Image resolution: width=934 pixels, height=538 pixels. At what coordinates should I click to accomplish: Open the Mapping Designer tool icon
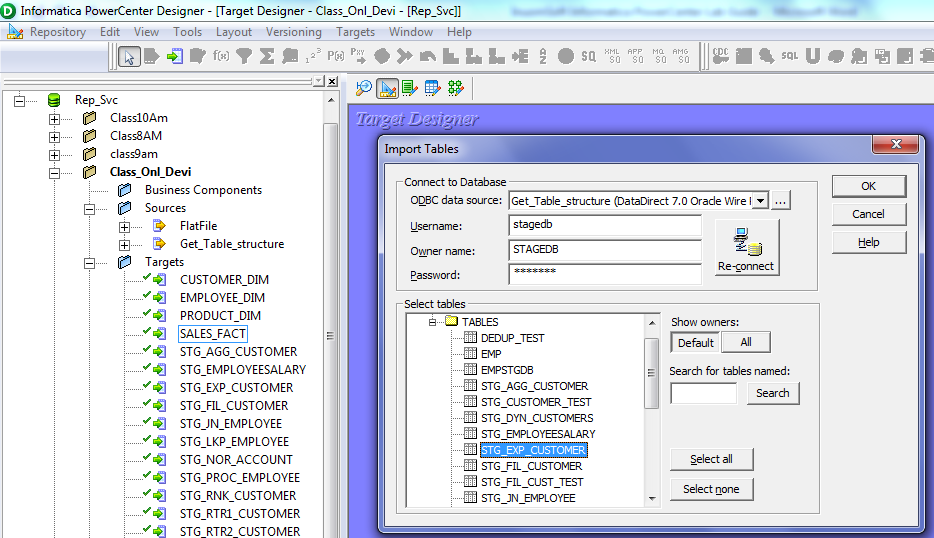[x=456, y=88]
